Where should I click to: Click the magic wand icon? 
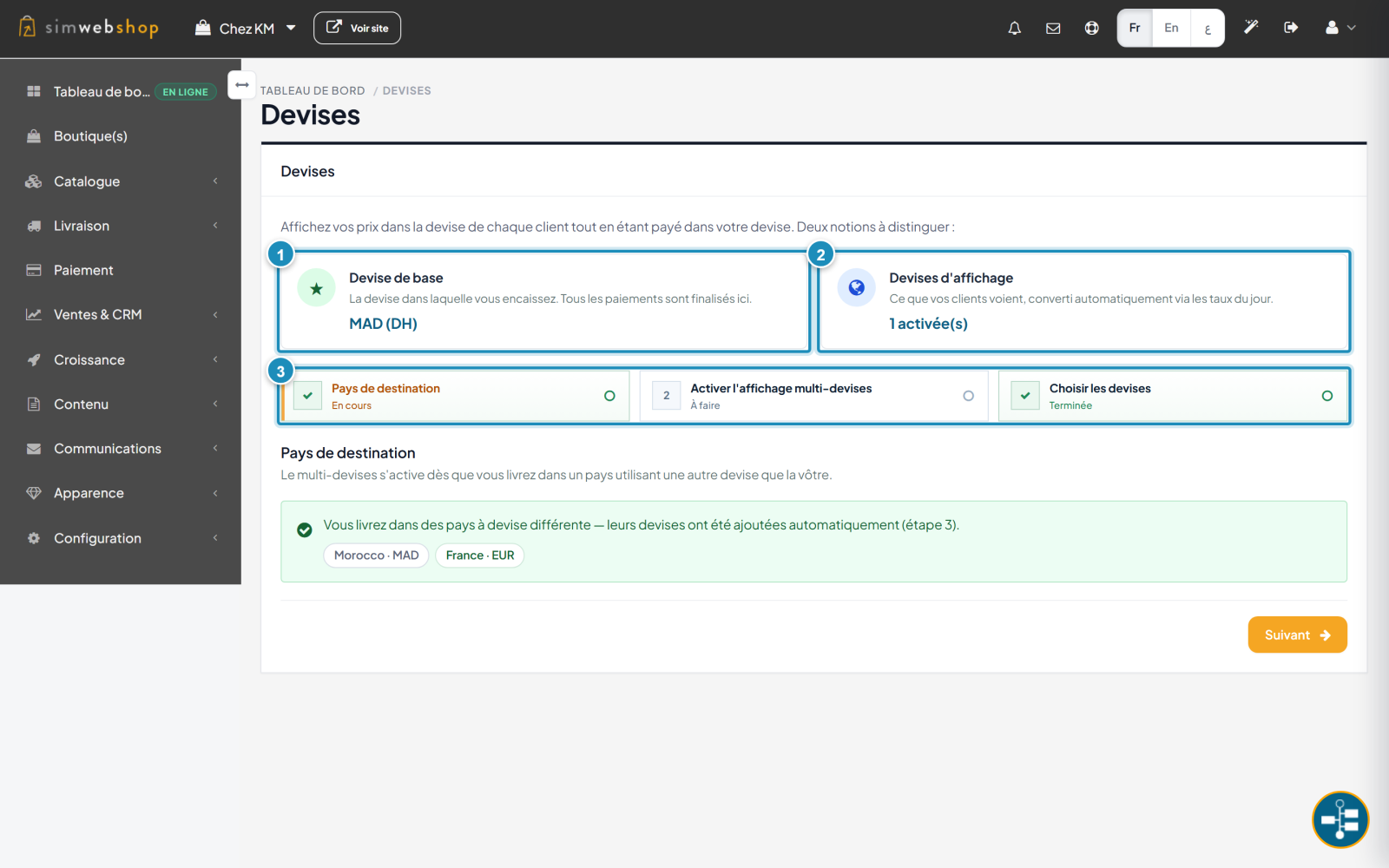1251,28
